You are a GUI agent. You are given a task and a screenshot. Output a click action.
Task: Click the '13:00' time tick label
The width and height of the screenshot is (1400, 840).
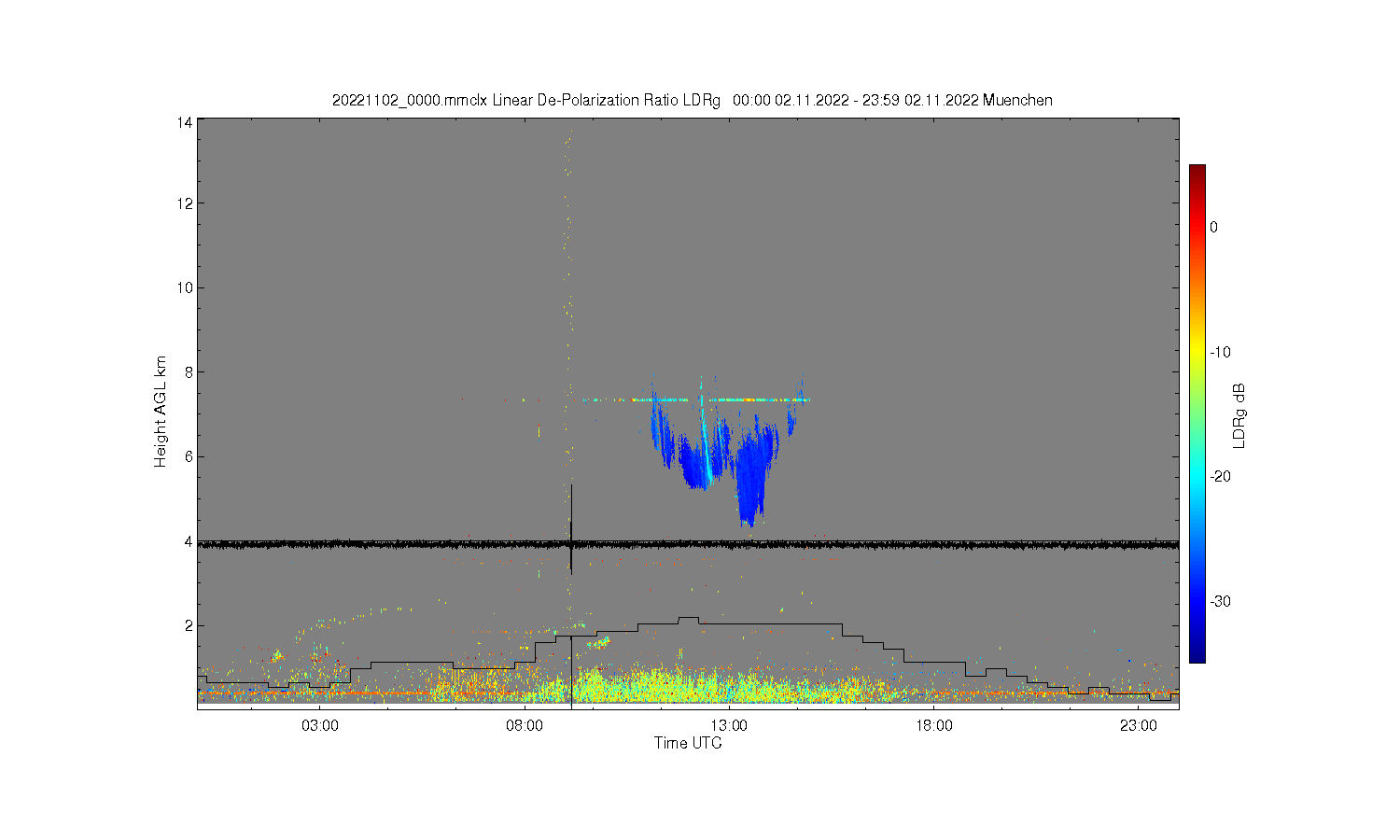(x=729, y=725)
